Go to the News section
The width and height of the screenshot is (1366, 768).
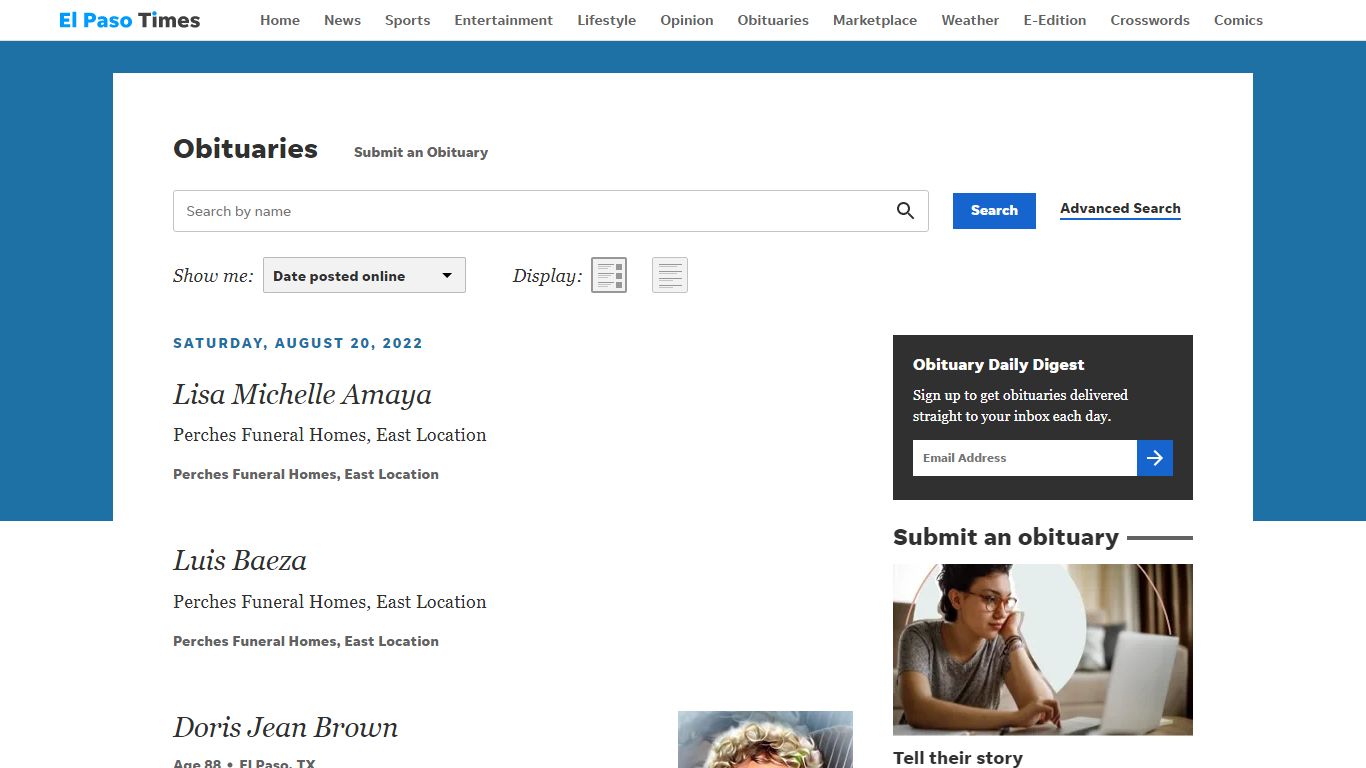tap(342, 20)
